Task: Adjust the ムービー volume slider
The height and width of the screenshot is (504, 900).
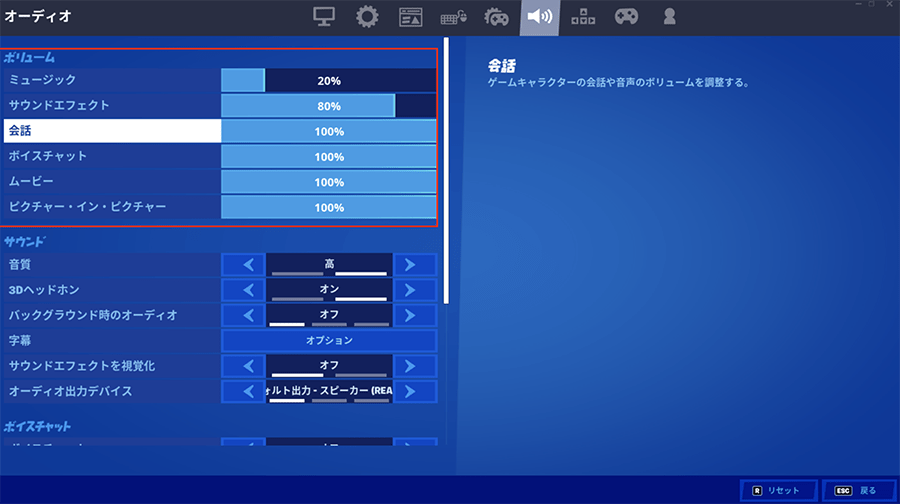Action: (x=329, y=182)
